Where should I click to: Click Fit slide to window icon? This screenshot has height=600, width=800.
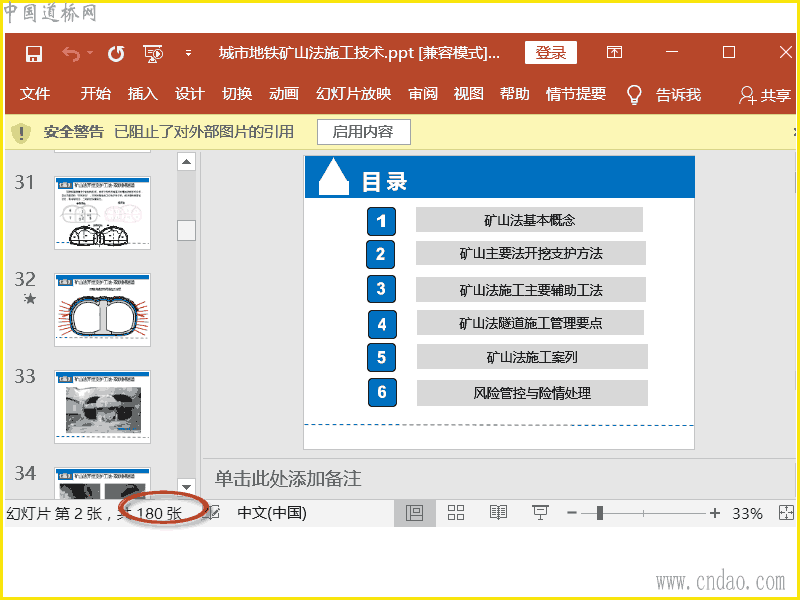point(787,513)
